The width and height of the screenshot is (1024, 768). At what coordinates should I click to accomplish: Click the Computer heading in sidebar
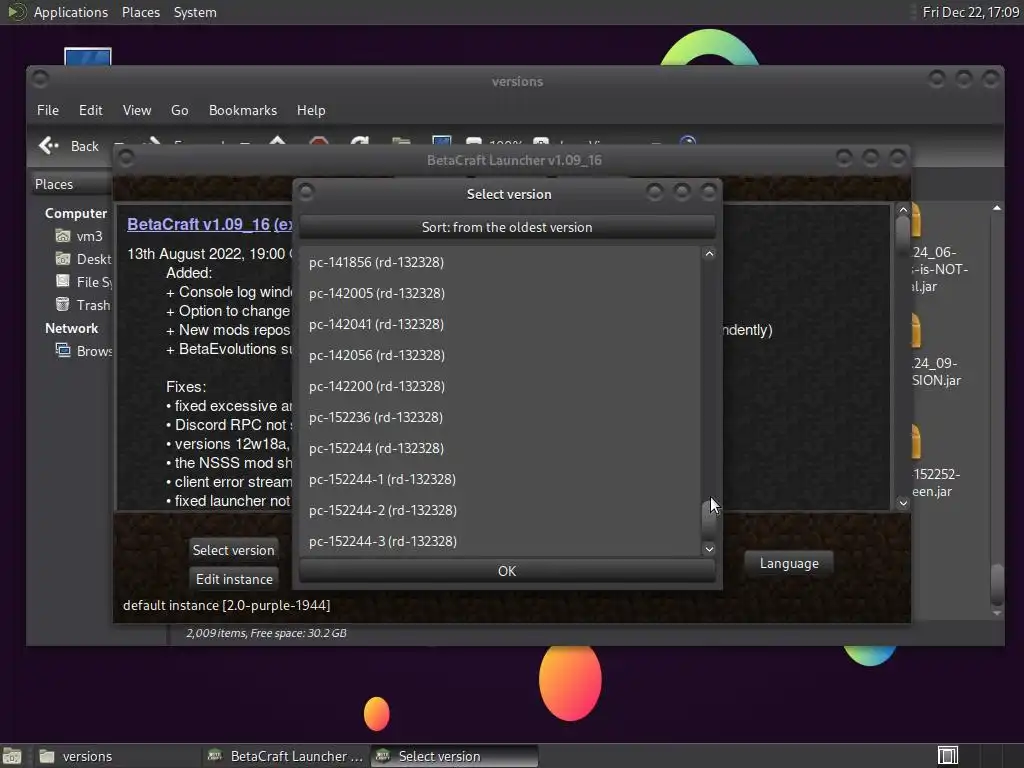pyautogui.click(x=76, y=214)
